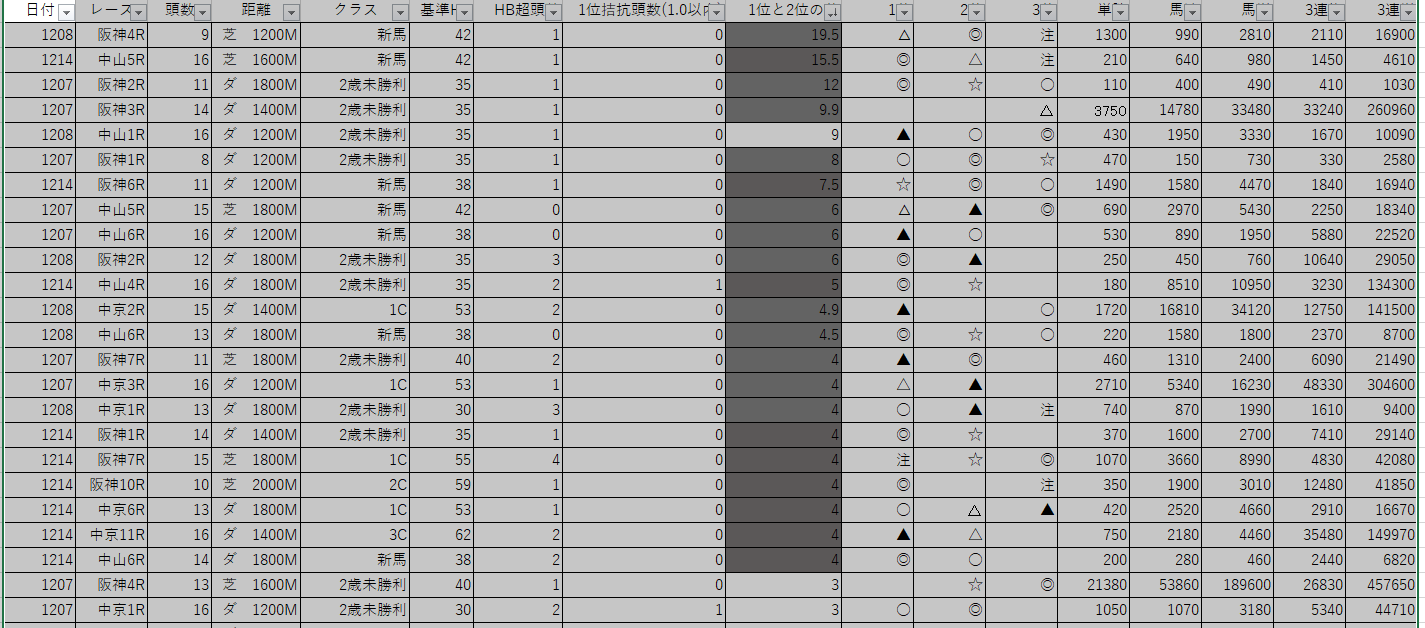1425x628 pixels.
Task: Select the cell with value 134300
Action: click(1381, 285)
